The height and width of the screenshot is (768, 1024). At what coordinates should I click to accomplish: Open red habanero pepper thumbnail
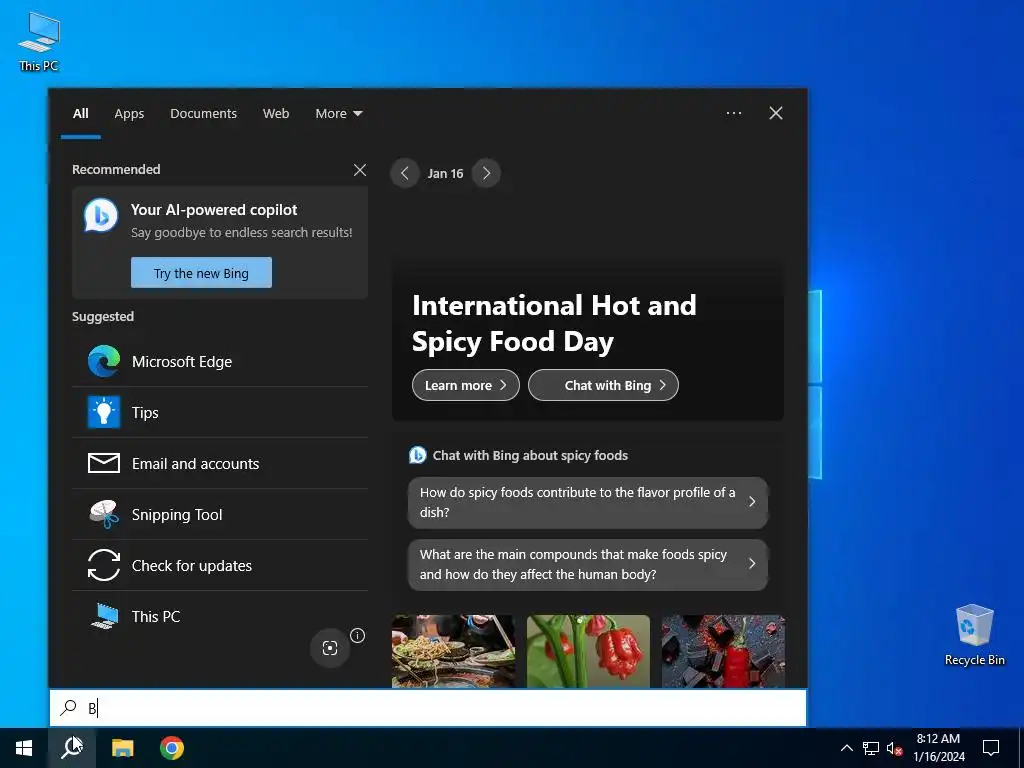click(x=588, y=651)
